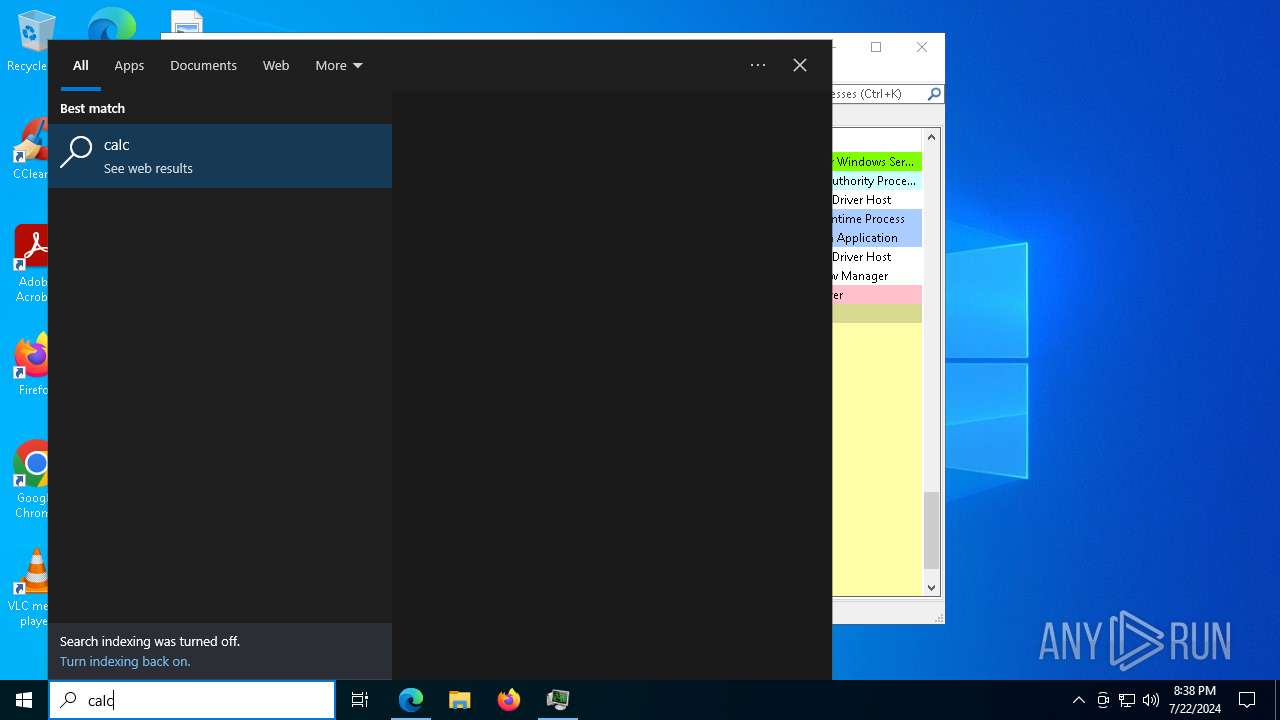Open the VLC media player desktop shortcut
Image resolution: width=1280 pixels, height=720 pixels.
(x=30, y=587)
